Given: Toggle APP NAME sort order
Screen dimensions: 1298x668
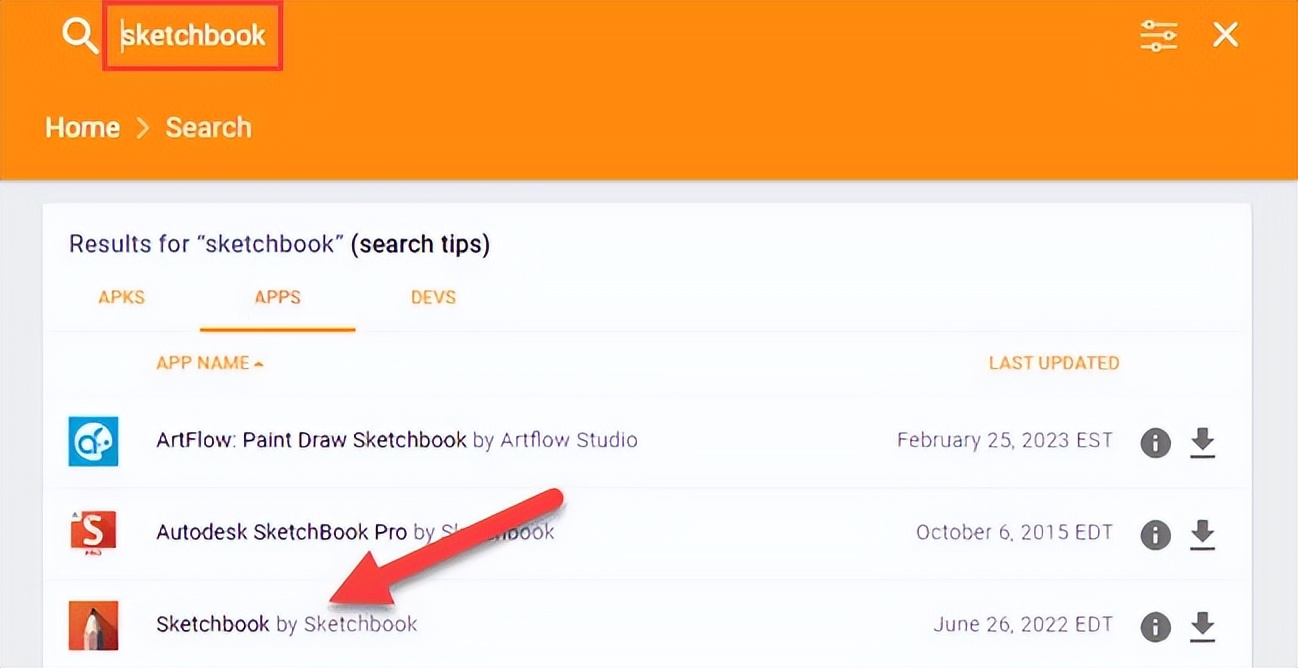Looking at the screenshot, I should pyautogui.click(x=210, y=363).
